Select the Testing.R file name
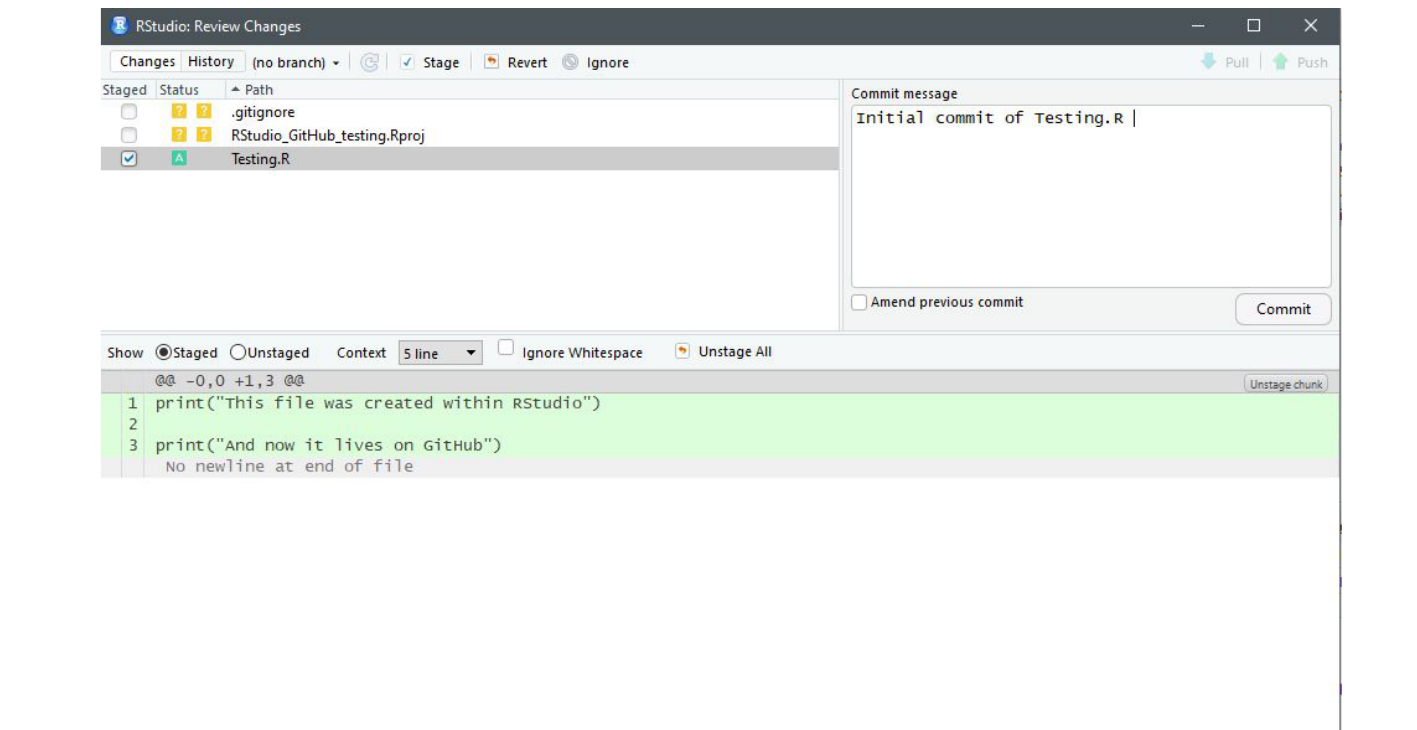Image resolution: width=1417 pixels, height=730 pixels. point(260,158)
